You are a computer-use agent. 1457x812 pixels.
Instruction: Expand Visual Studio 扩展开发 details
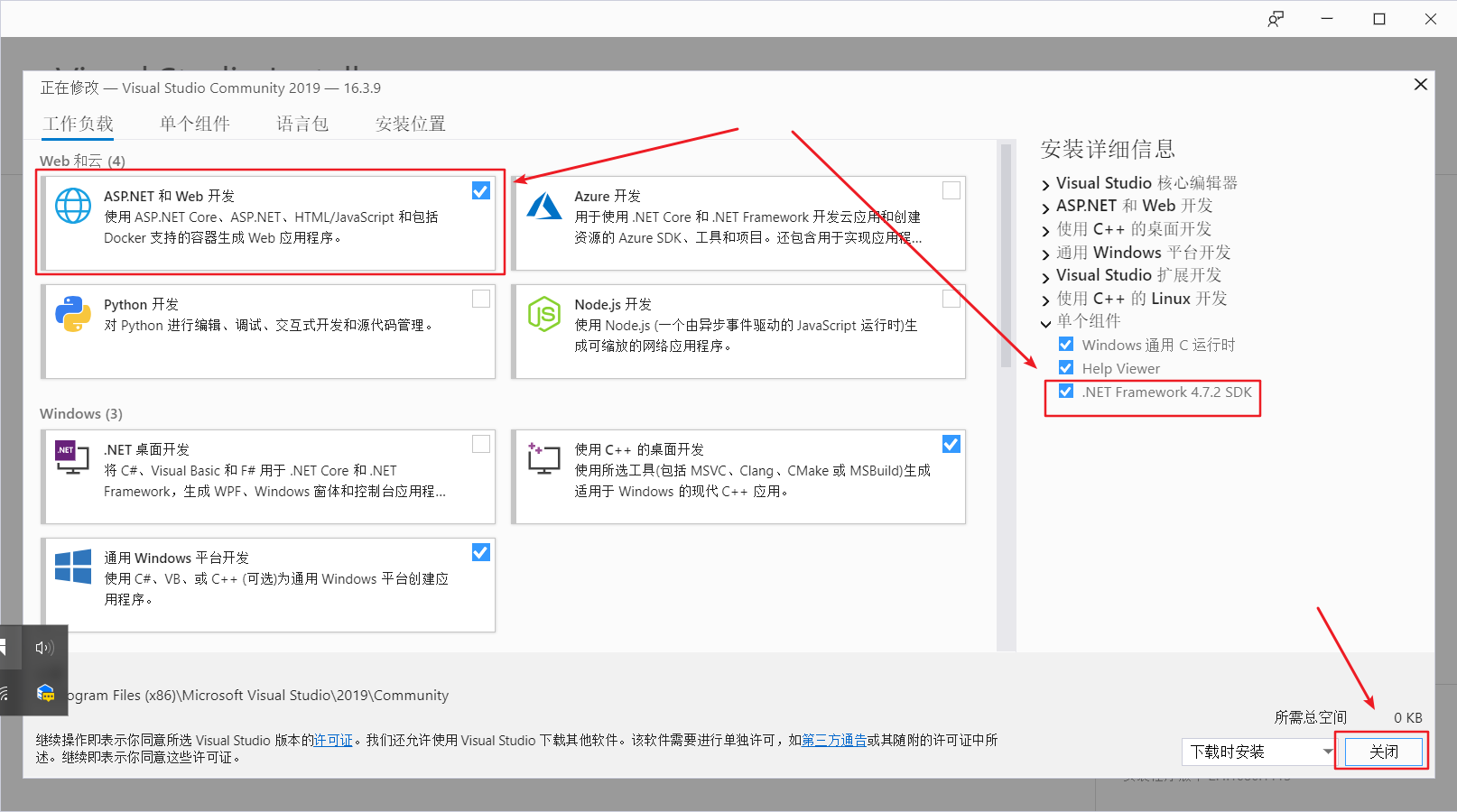[x=1045, y=277]
